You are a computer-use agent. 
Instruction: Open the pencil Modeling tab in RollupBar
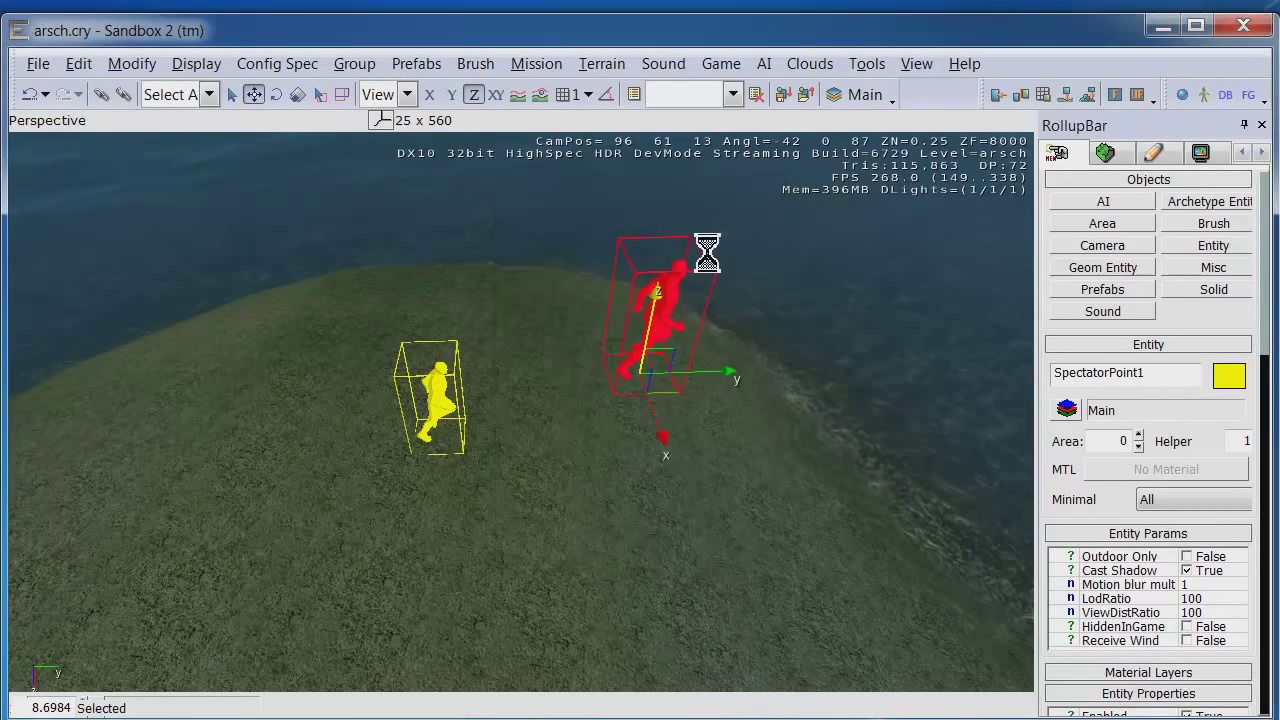[1153, 153]
